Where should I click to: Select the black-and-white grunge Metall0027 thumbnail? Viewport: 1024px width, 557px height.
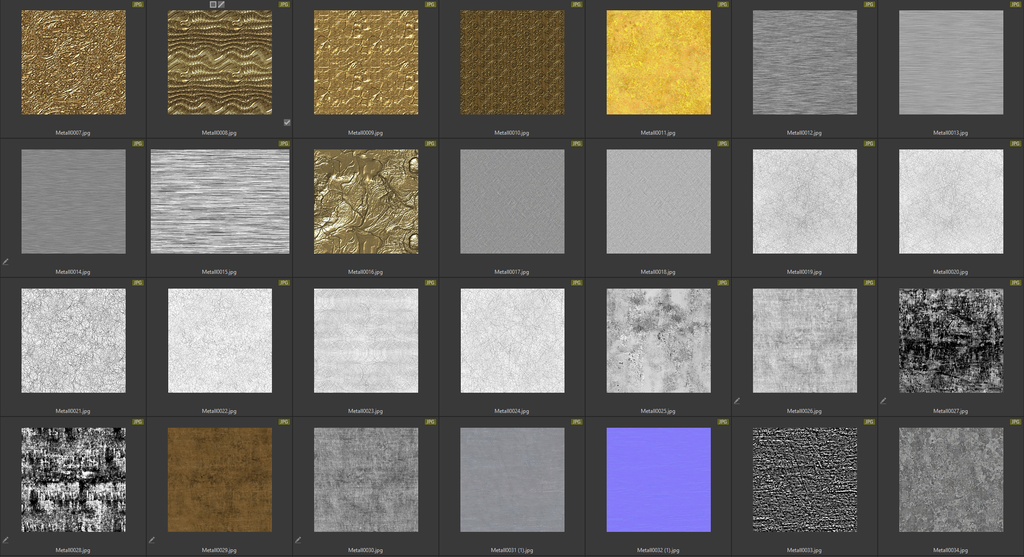[951, 341]
